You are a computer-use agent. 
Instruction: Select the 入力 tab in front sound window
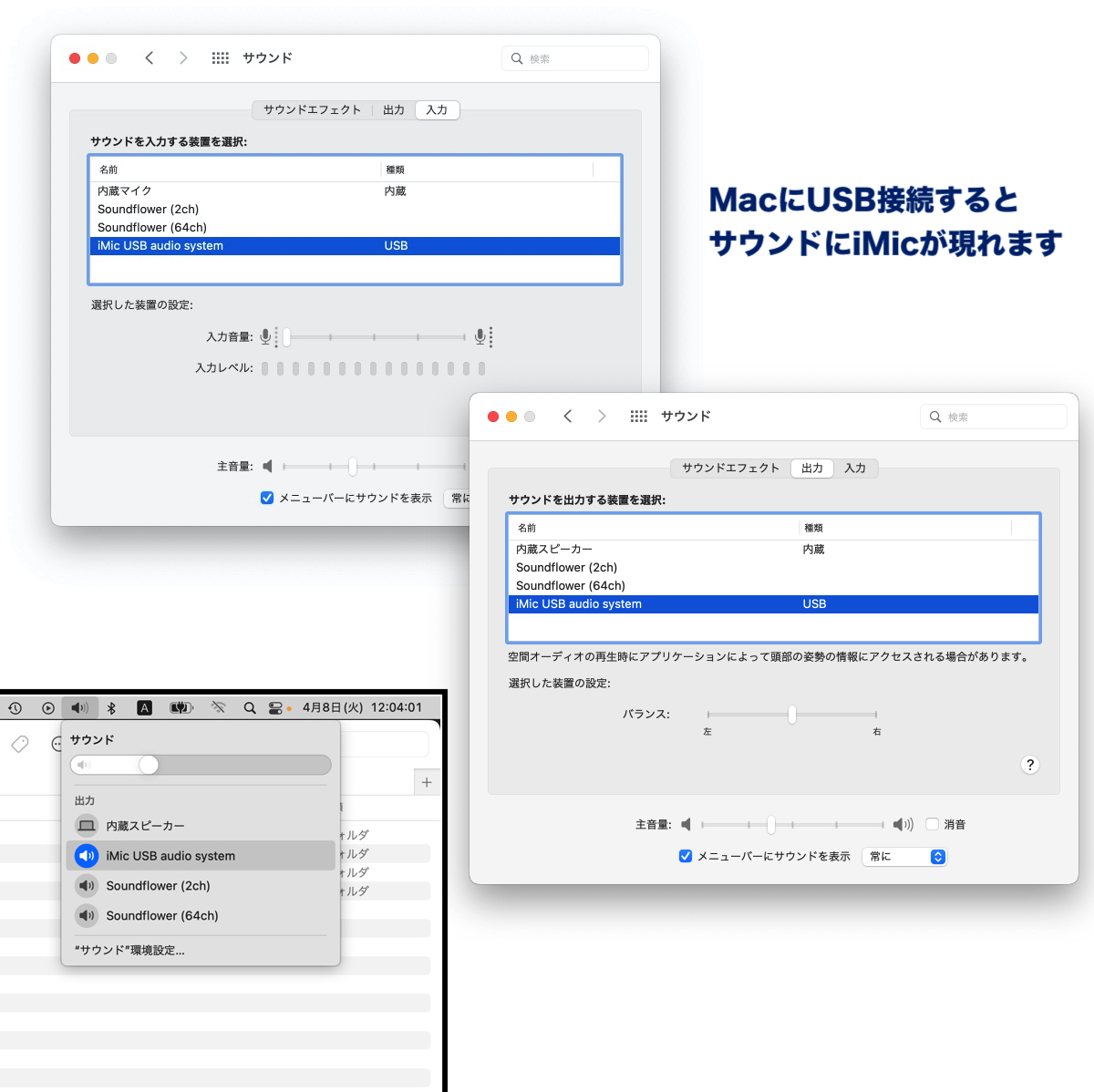click(x=855, y=468)
